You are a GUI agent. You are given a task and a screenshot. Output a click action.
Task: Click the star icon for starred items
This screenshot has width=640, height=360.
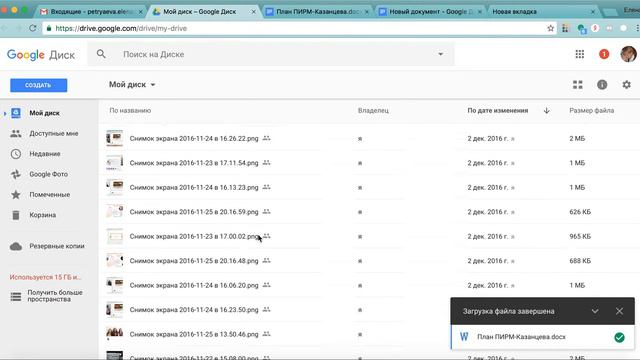click(x=16, y=195)
